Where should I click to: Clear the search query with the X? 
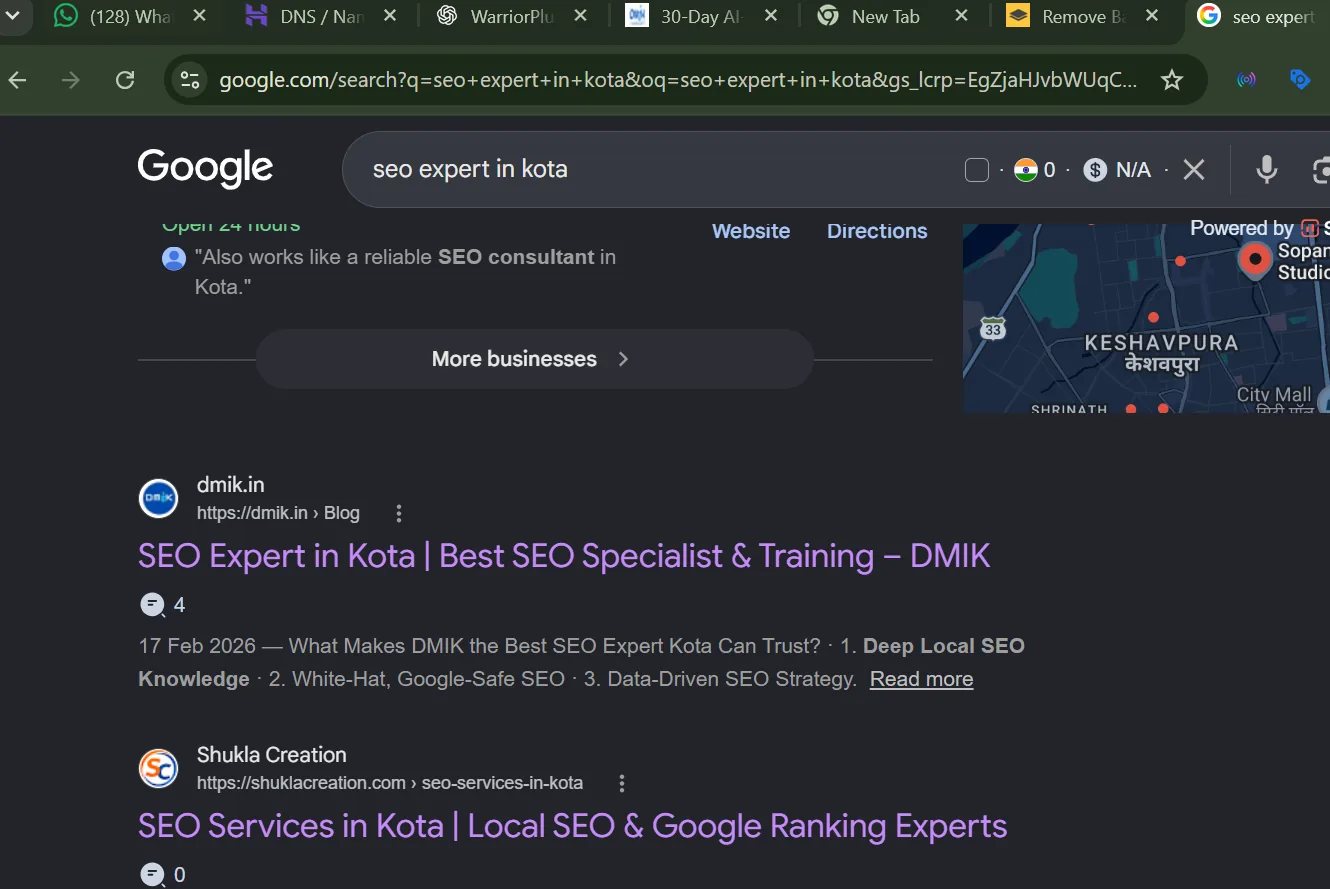click(1194, 170)
